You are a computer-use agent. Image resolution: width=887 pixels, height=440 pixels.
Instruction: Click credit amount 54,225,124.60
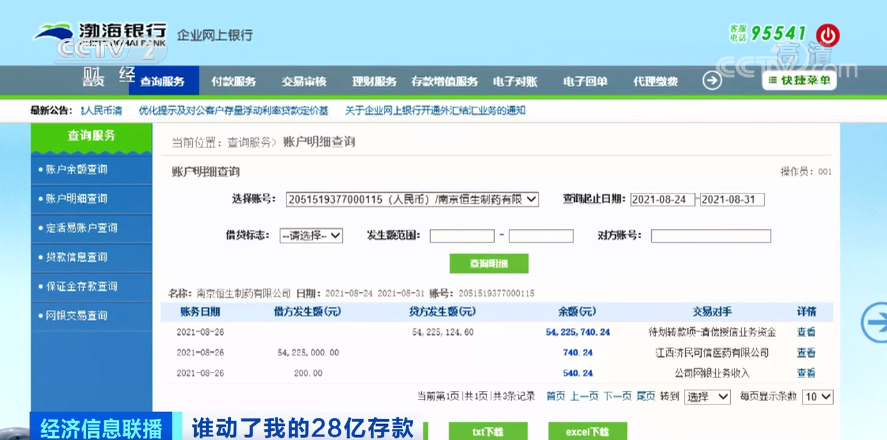(x=443, y=333)
